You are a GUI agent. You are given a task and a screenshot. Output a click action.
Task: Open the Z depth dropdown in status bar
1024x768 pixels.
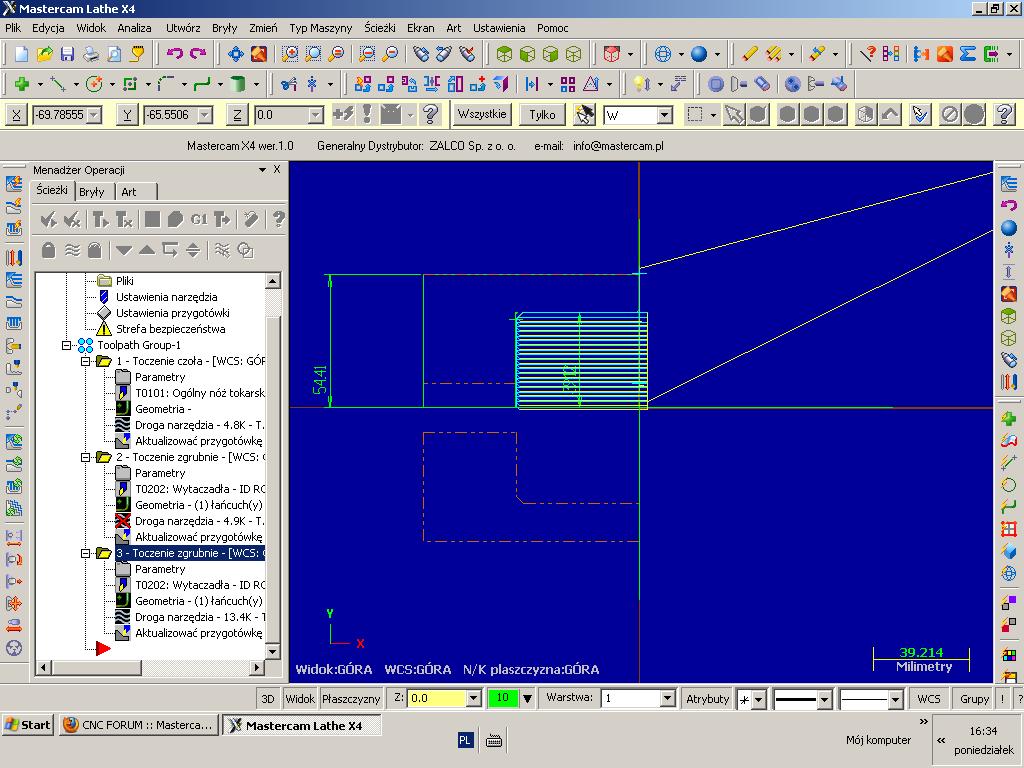[474, 699]
